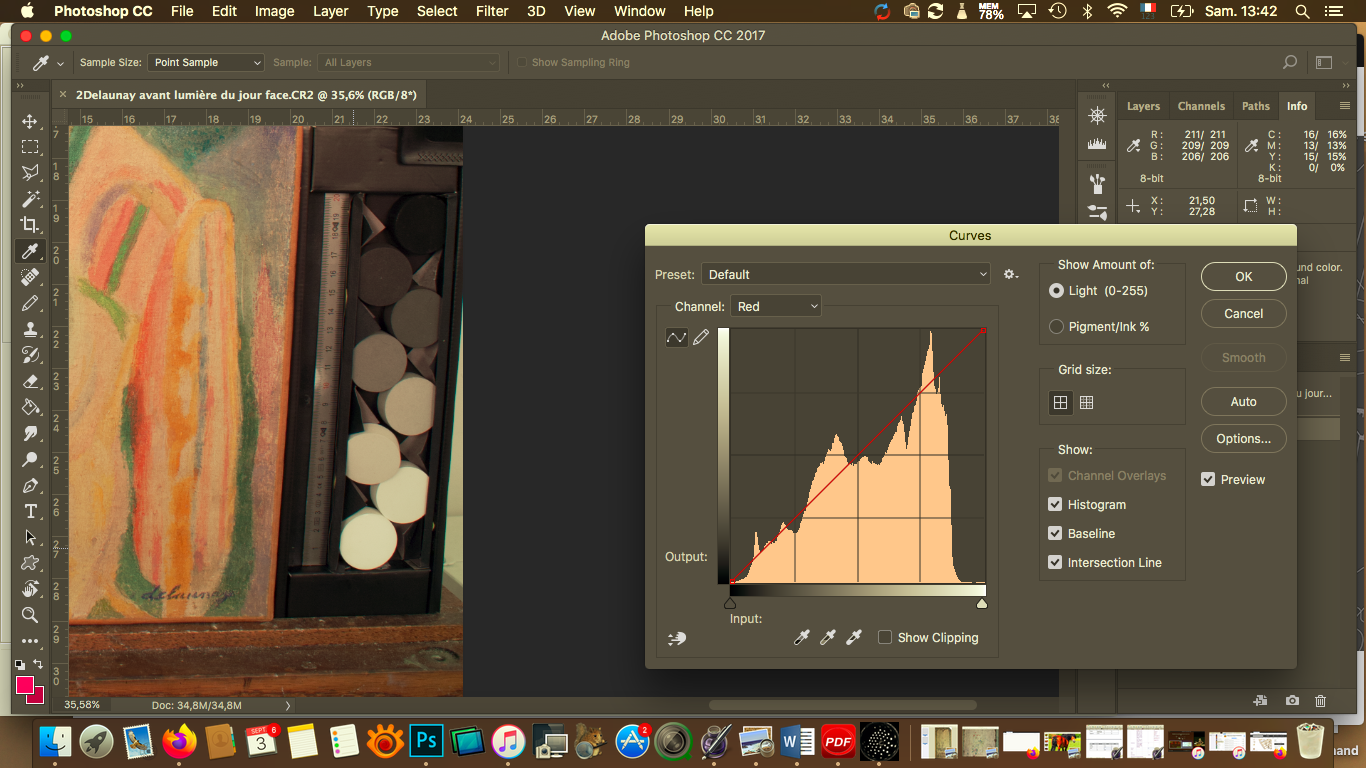Reset default foreground and background colors

click(x=20, y=664)
